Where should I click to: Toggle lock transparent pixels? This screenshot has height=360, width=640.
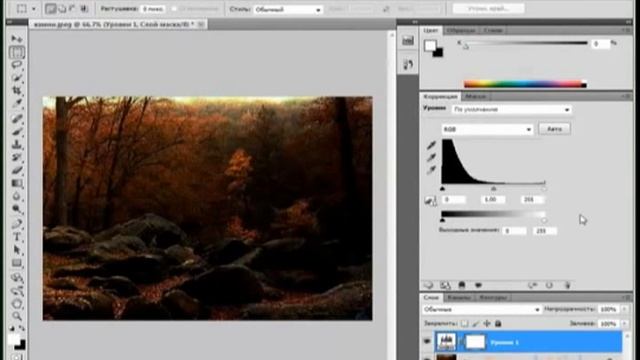coord(464,323)
